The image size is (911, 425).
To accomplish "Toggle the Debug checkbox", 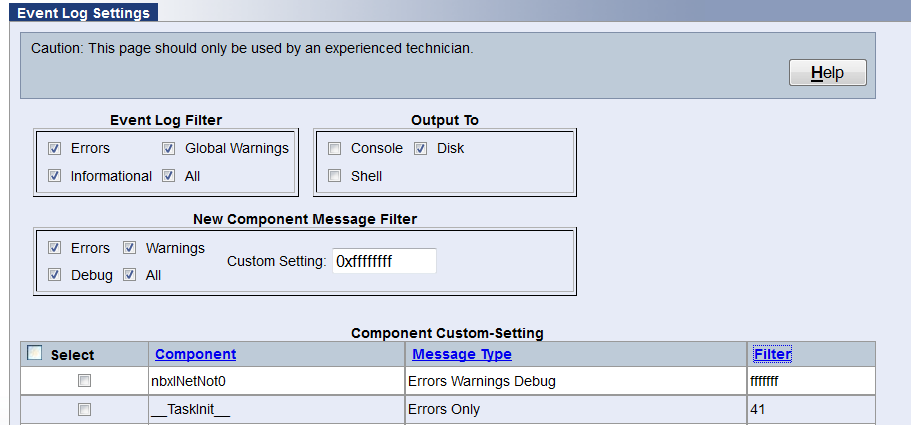I will [55, 275].
